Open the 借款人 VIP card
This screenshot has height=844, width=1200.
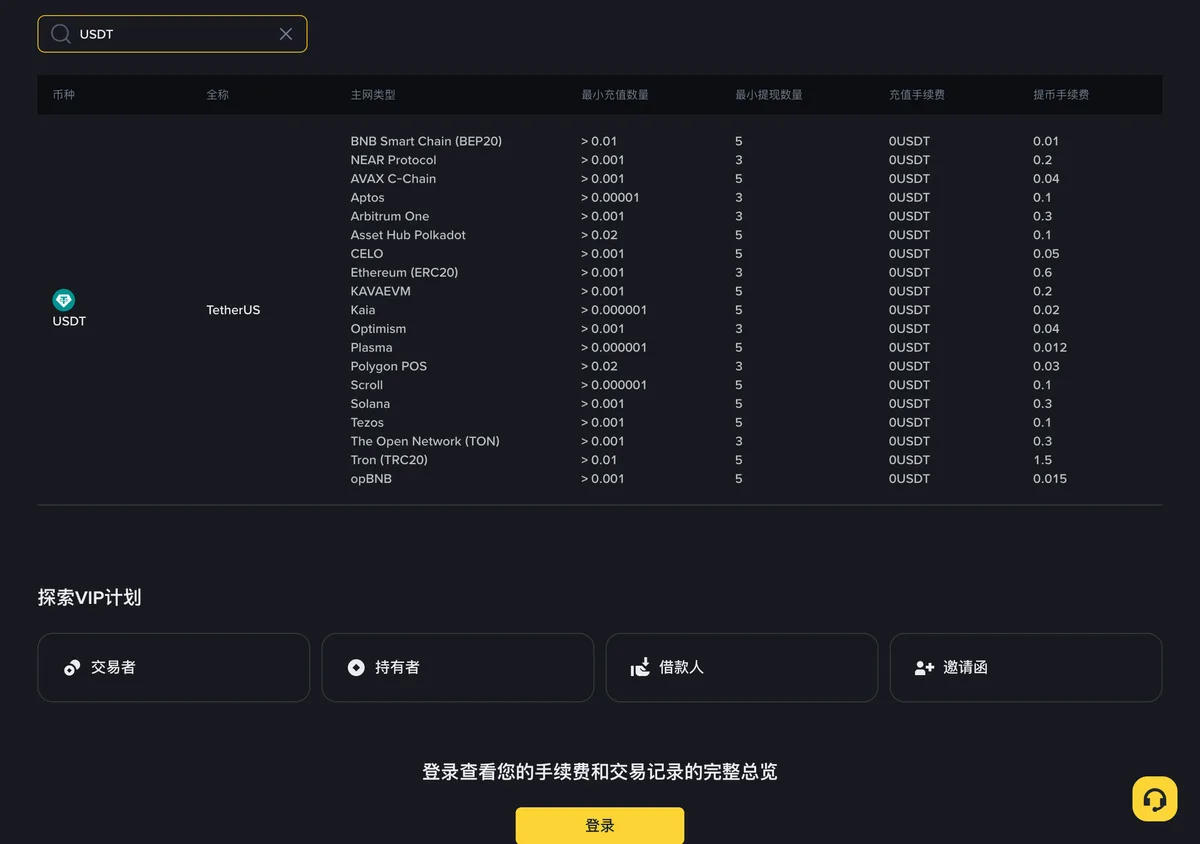(x=742, y=667)
